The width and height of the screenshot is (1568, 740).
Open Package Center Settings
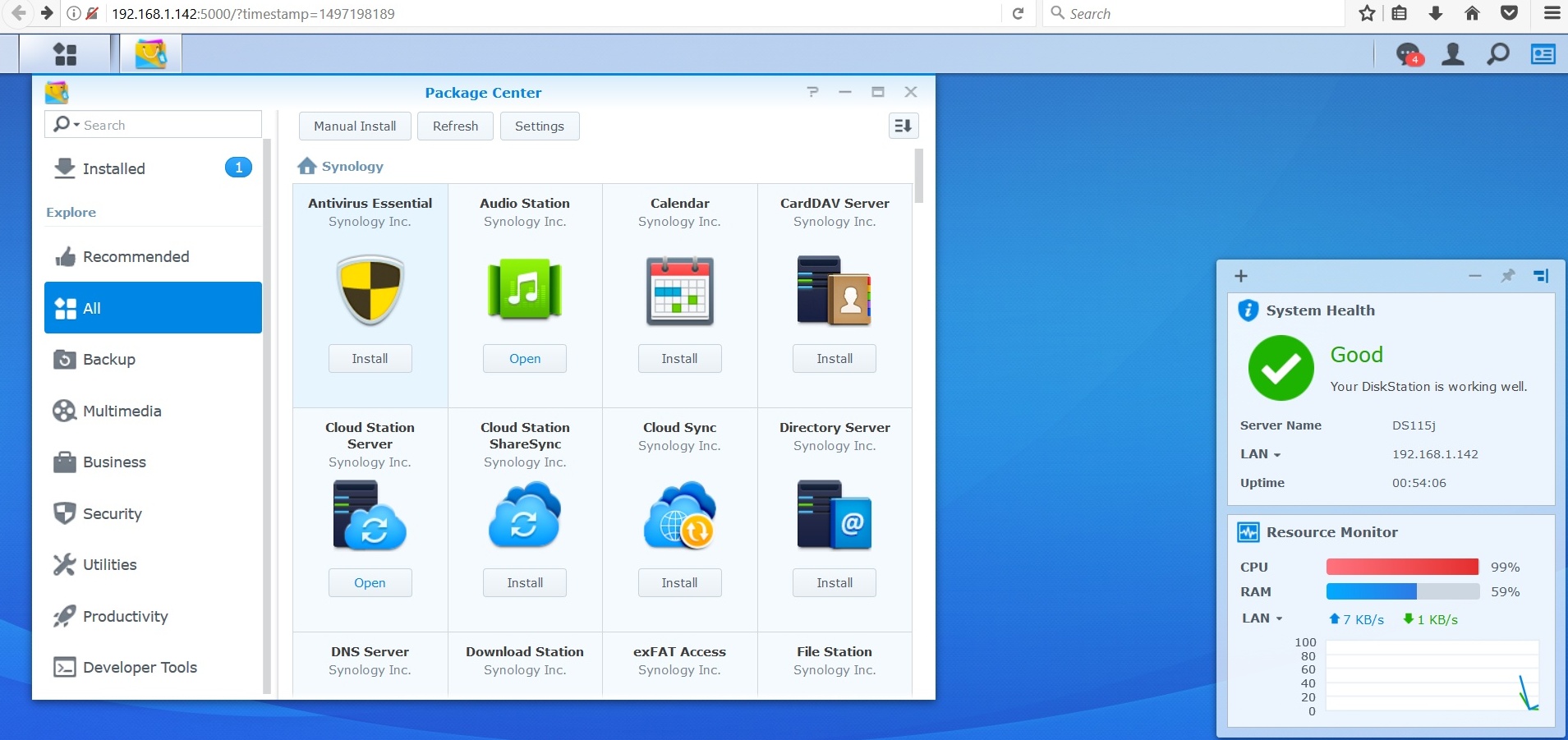point(540,126)
